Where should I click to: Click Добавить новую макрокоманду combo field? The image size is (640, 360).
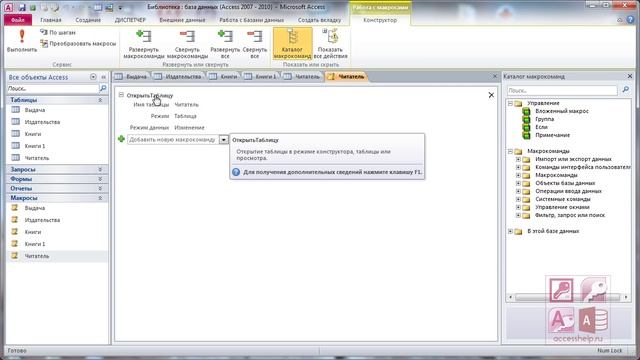pos(173,140)
